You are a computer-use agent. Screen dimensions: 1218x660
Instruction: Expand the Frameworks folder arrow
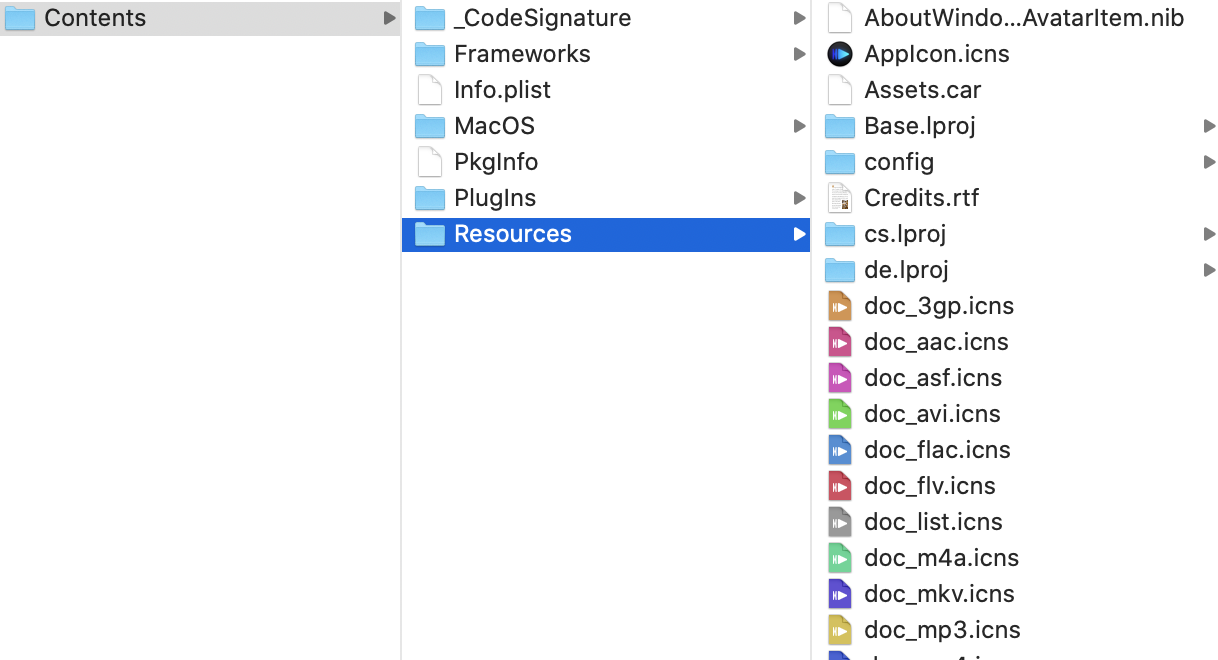pyautogui.click(x=799, y=54)
